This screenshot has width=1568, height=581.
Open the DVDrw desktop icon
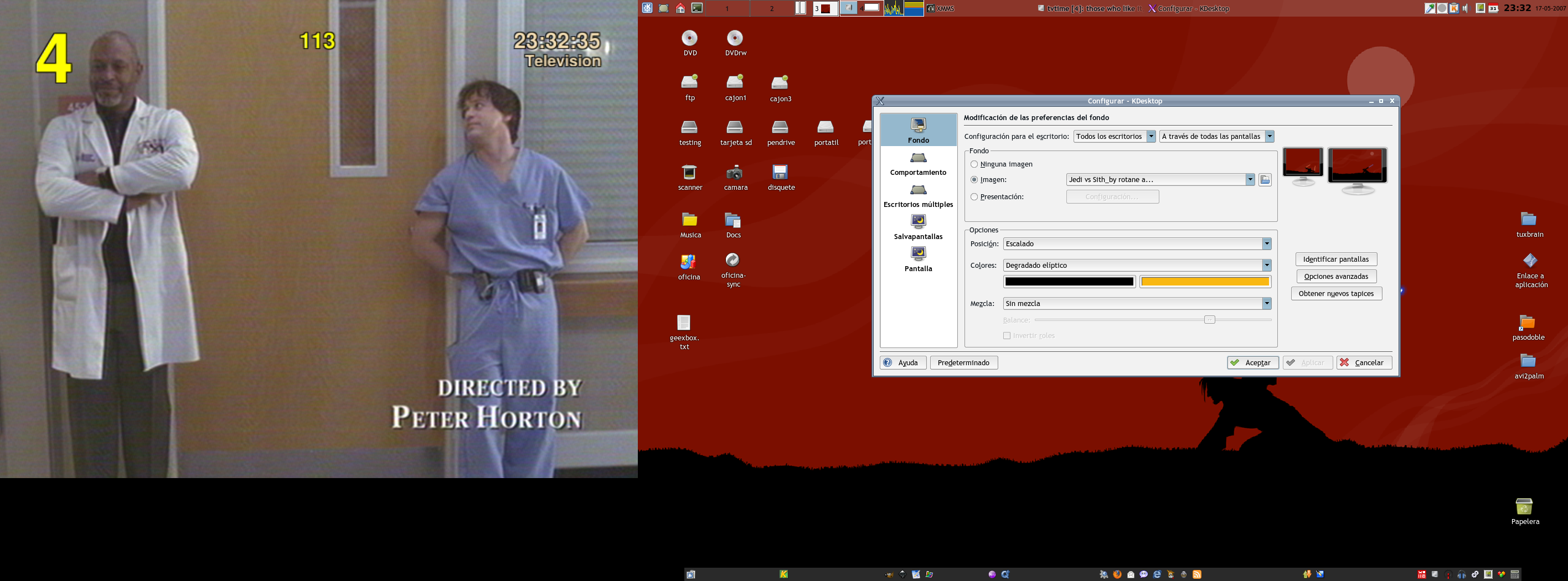pos(735,43)
